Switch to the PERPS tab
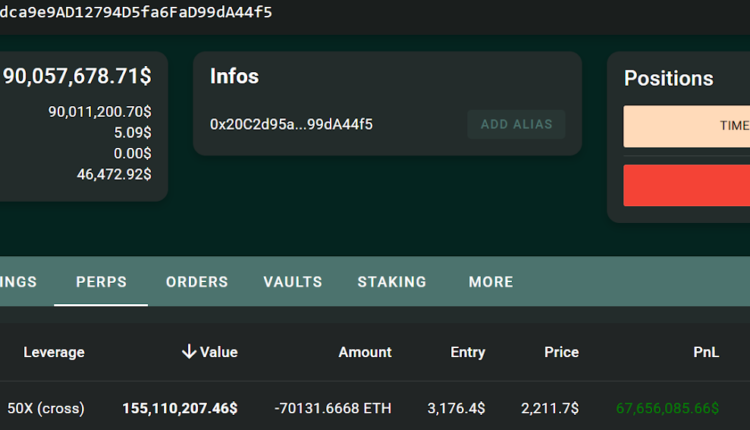 pos(101,282)
